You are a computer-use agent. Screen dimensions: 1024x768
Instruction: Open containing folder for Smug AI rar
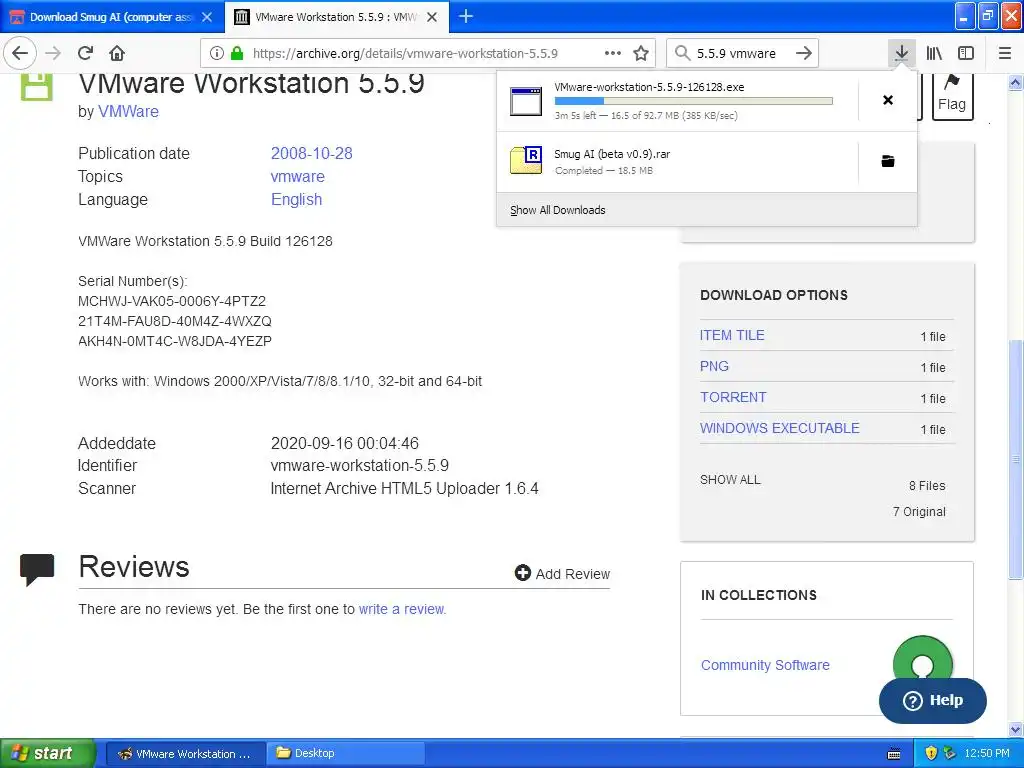tap(888, 161)
